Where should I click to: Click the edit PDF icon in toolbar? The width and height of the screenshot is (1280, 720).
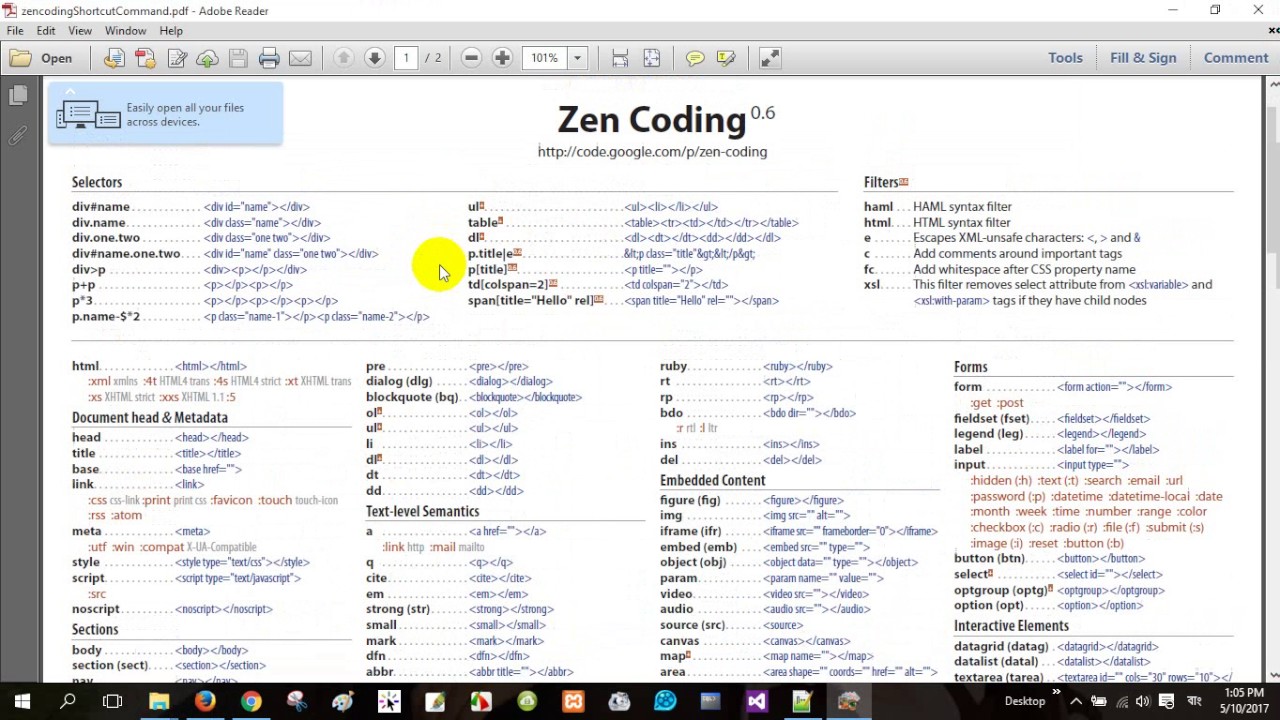(177, 58)
